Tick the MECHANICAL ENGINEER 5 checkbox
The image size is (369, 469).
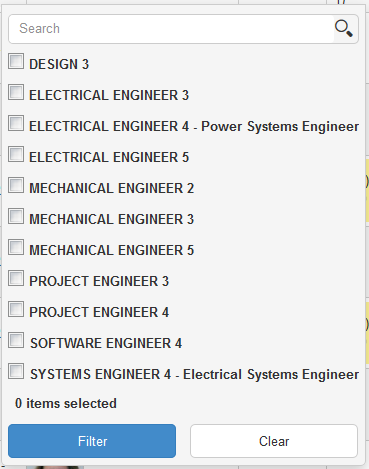16,247
